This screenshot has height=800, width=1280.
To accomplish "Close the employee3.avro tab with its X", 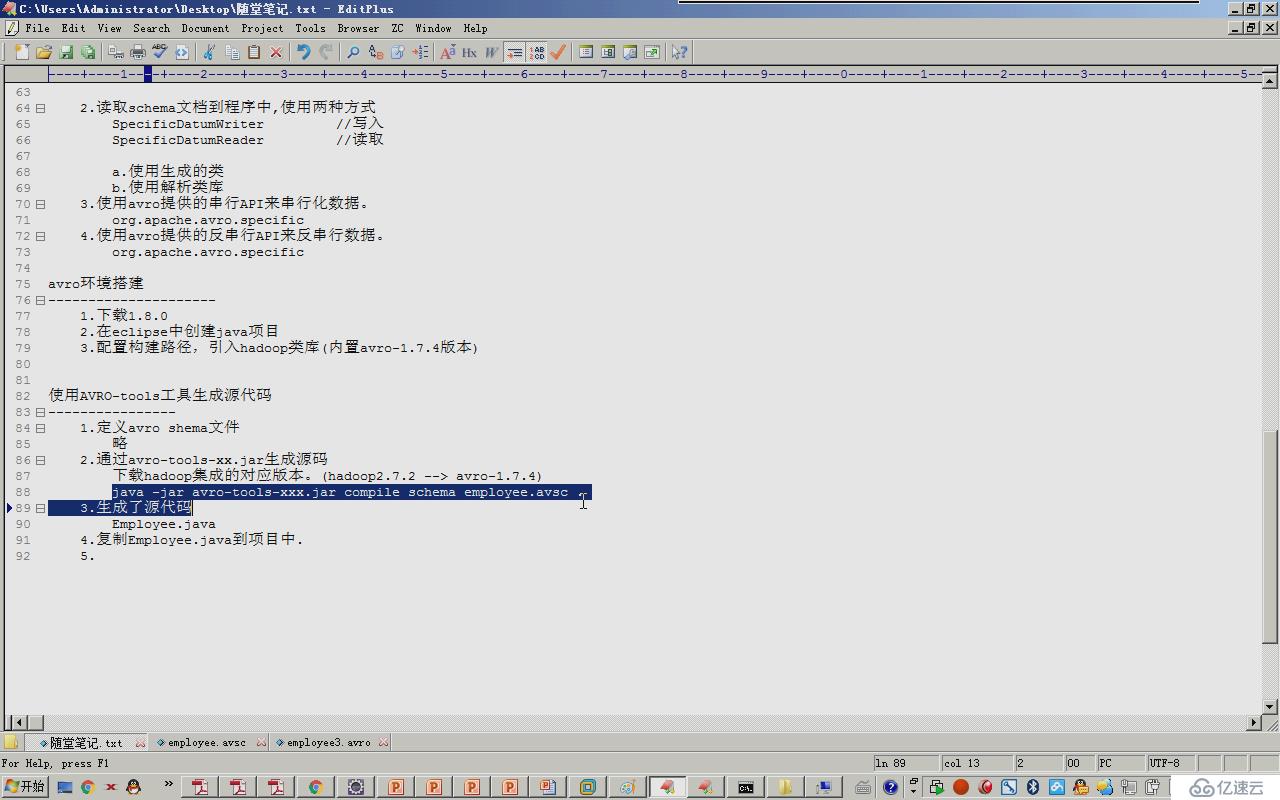I will 384,743.
